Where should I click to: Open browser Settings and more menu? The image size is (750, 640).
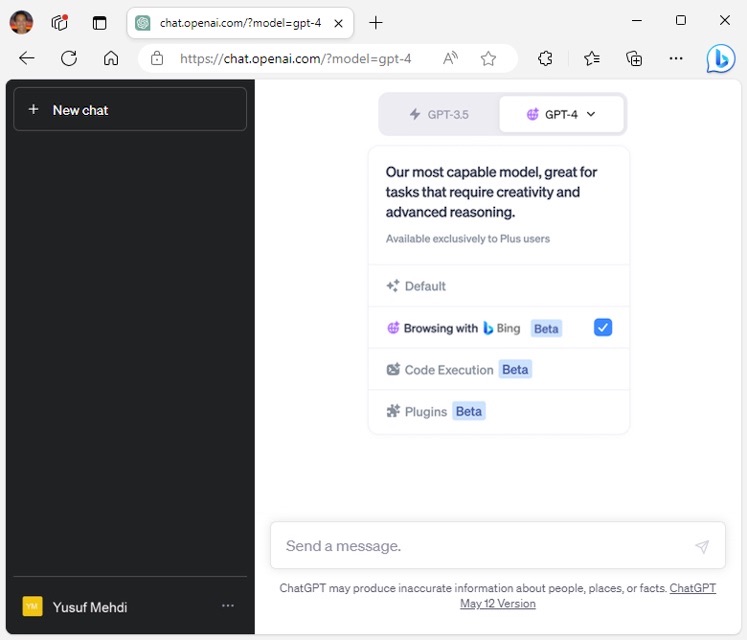click(676, 59)
